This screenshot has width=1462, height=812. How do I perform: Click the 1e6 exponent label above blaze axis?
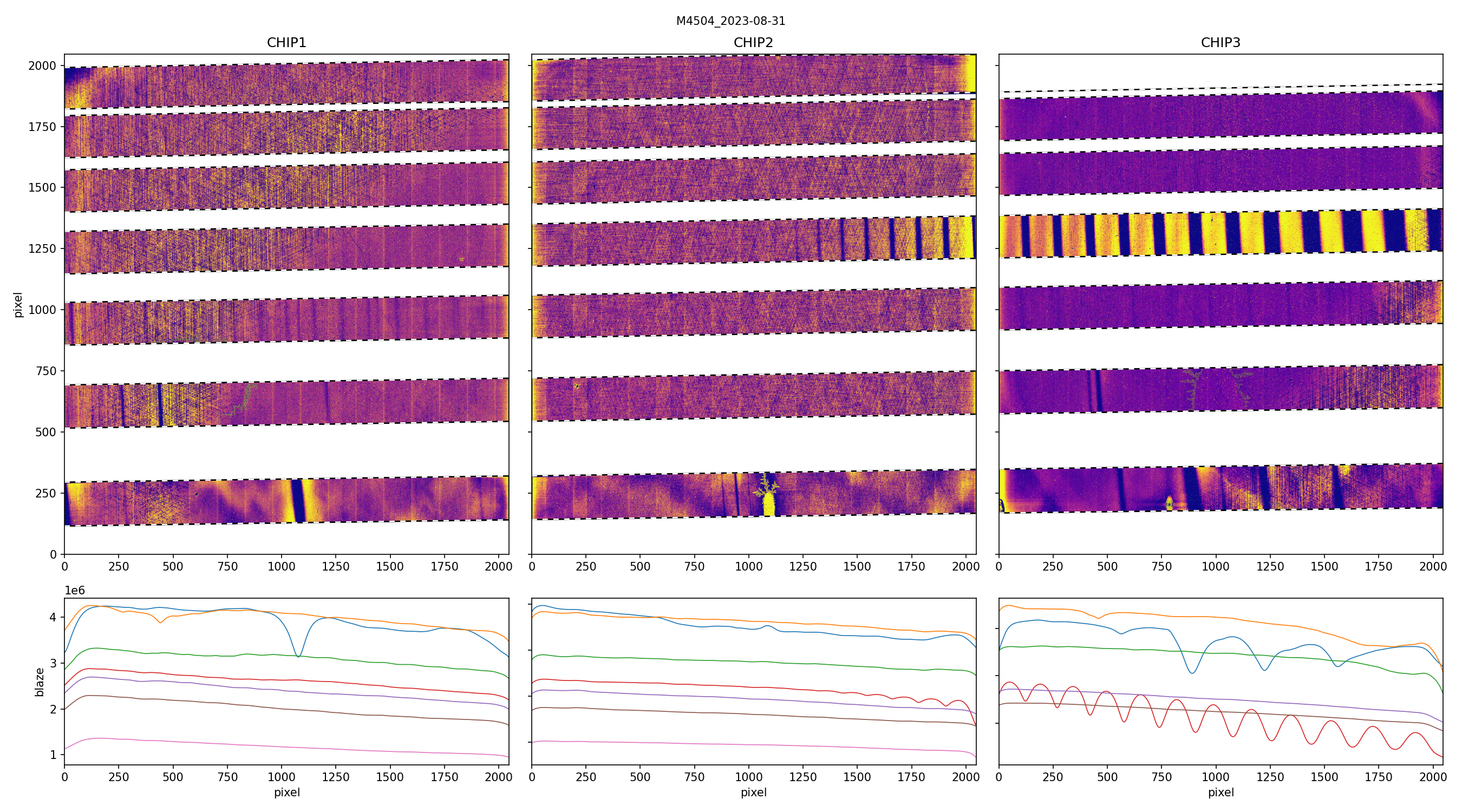click(x=74, y=591)
